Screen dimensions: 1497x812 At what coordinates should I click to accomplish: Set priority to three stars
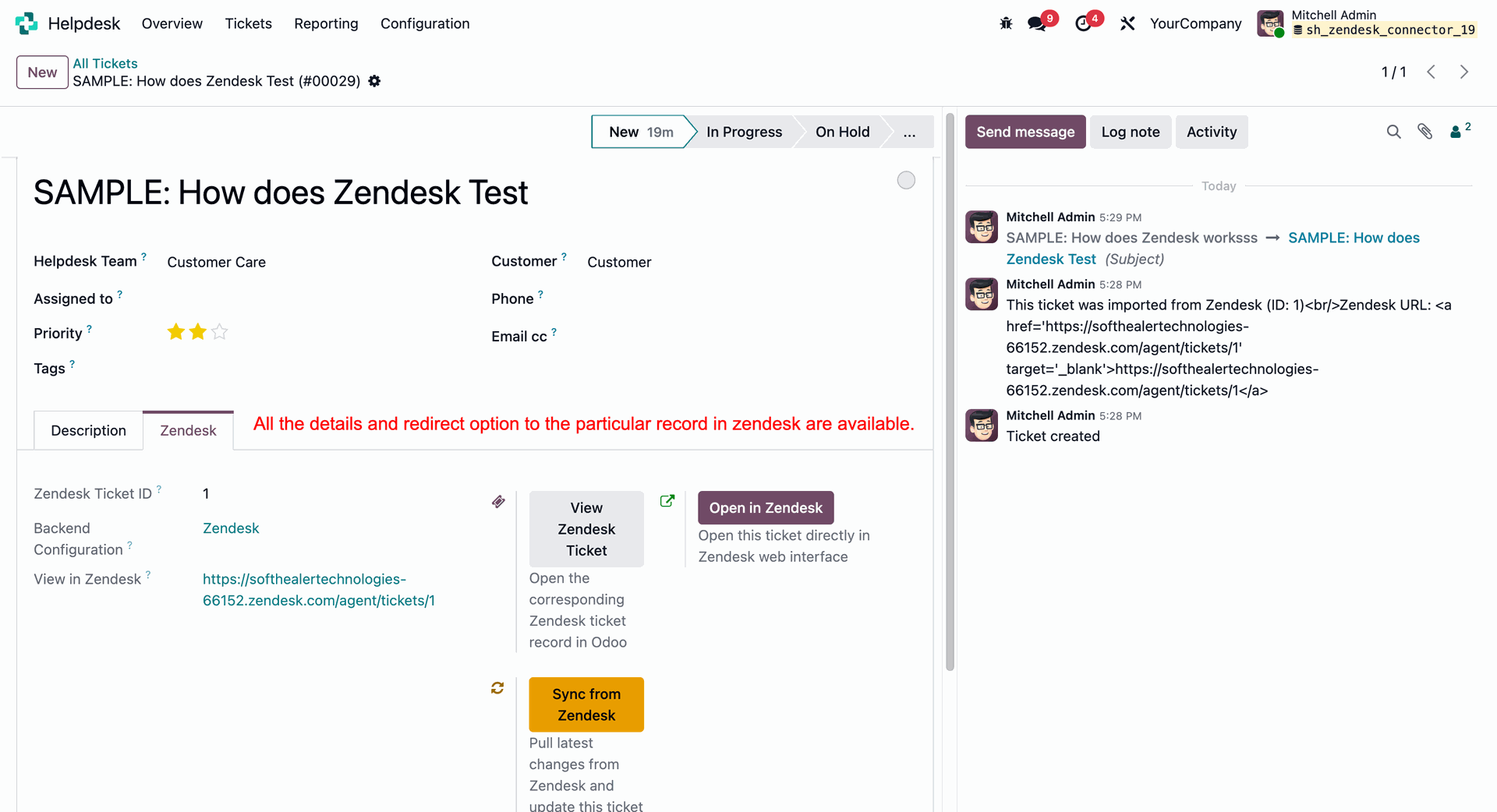[220, 332]
